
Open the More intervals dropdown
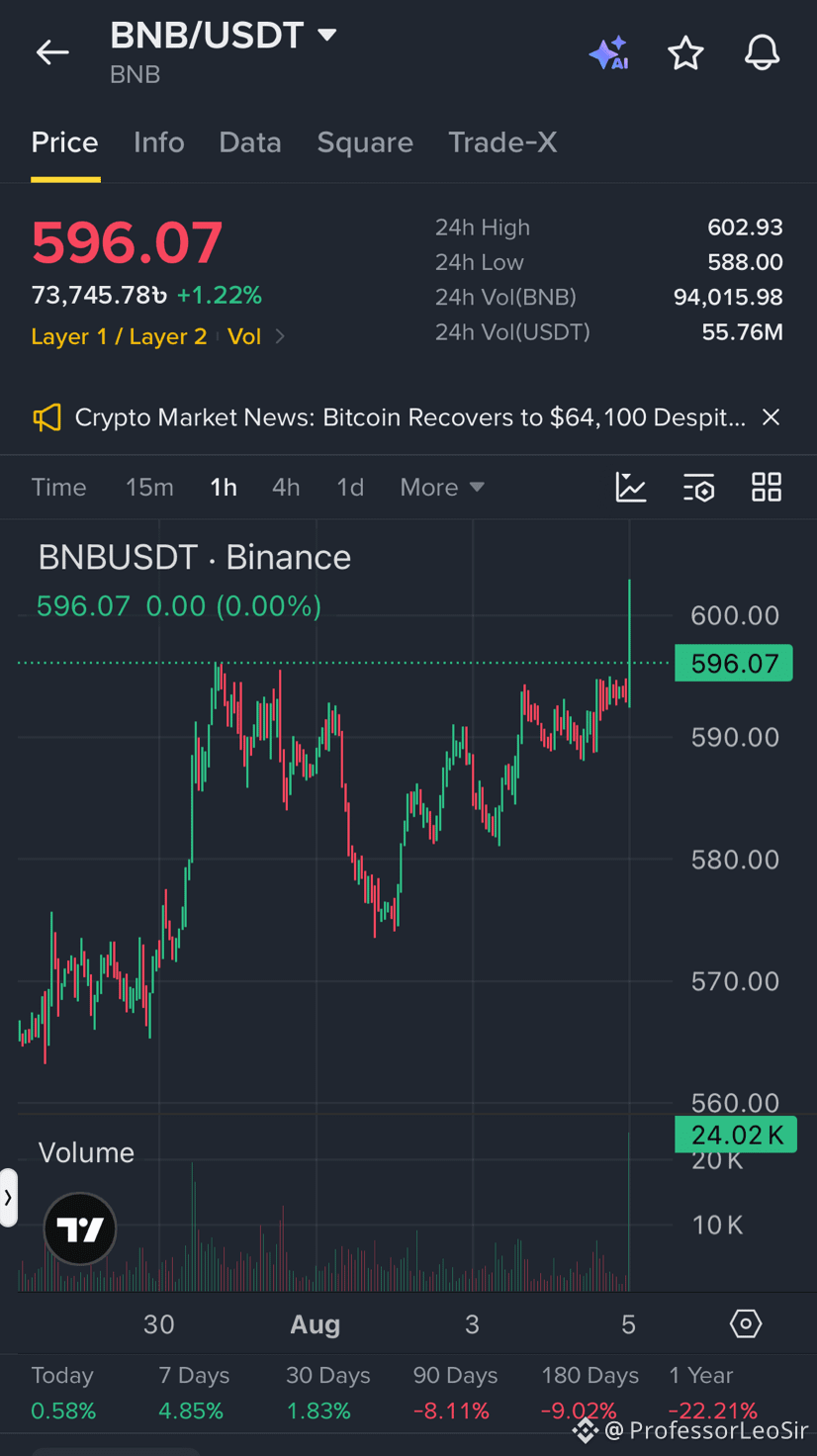pyautogui.click(x=442, y=487)
